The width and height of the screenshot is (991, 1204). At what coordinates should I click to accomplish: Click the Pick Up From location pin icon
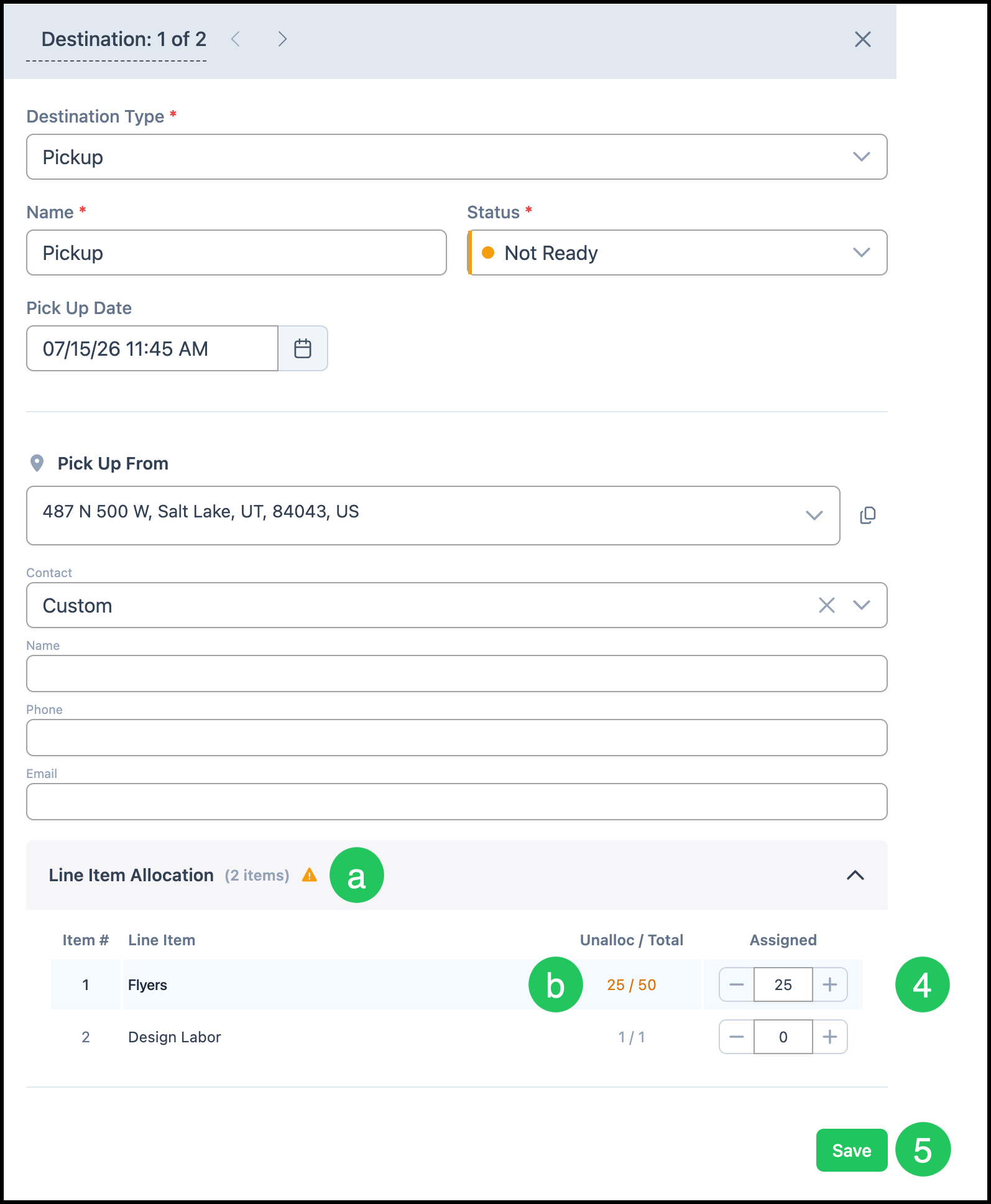tap(37, 463)
